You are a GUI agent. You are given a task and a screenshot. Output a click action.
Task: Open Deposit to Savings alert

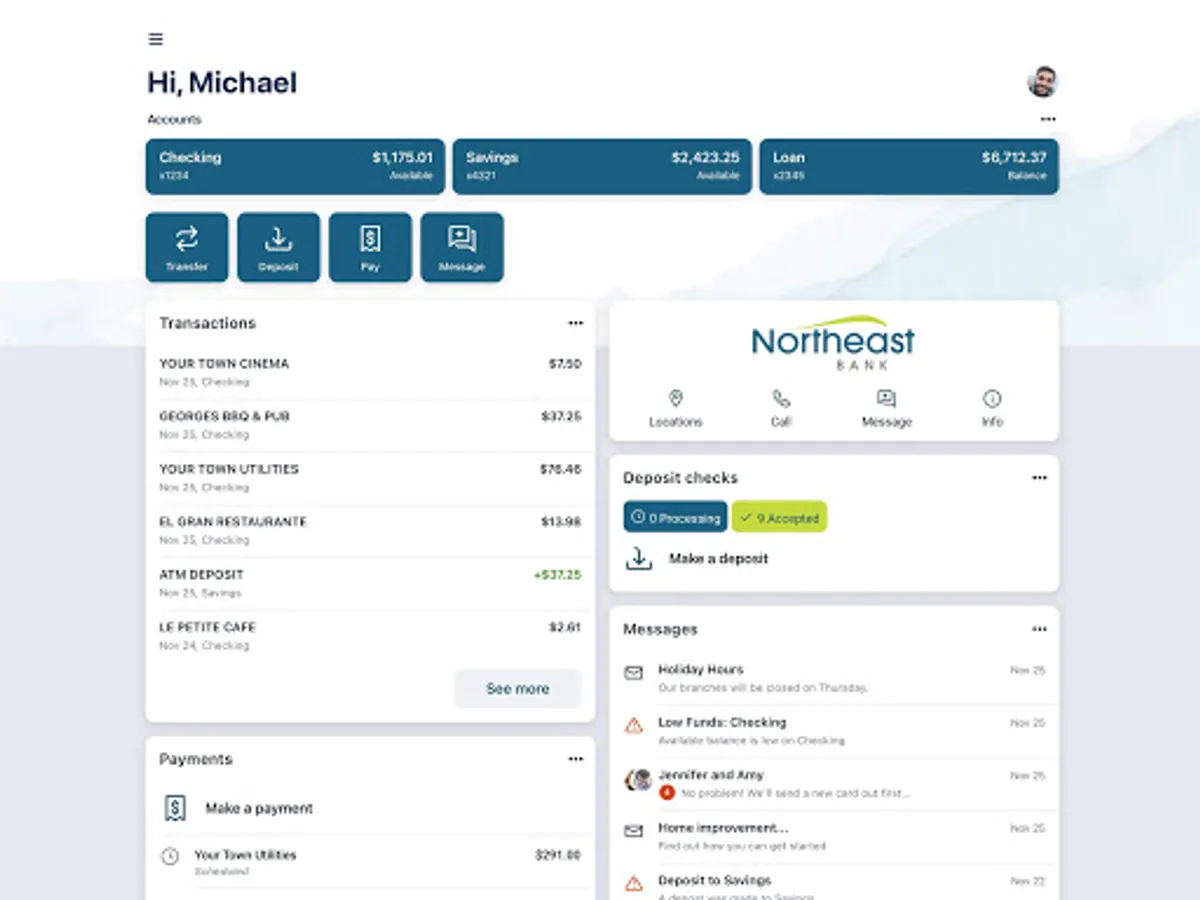point(834,883)
